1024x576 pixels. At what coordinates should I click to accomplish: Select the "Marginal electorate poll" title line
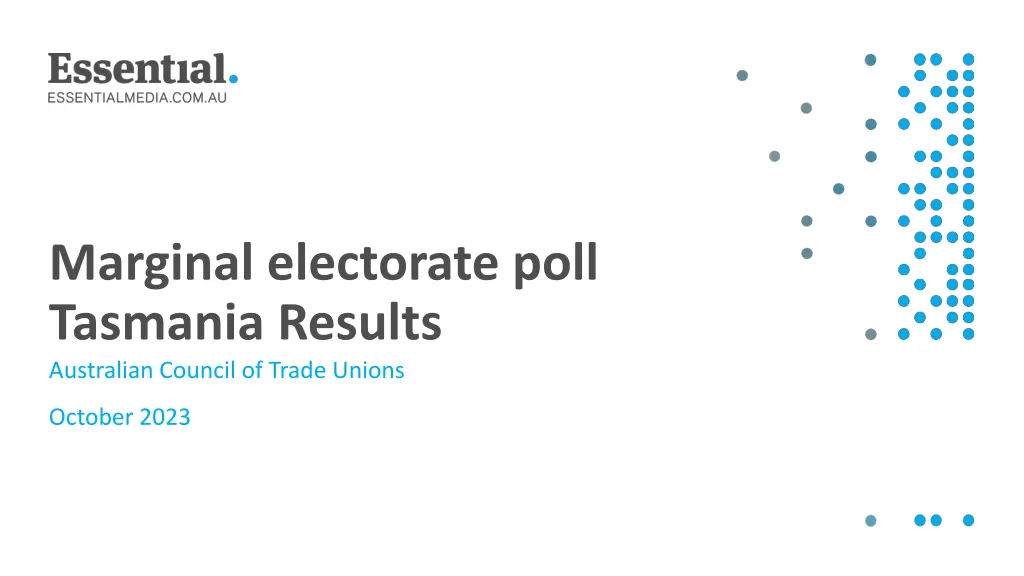[x=323, y=263]
